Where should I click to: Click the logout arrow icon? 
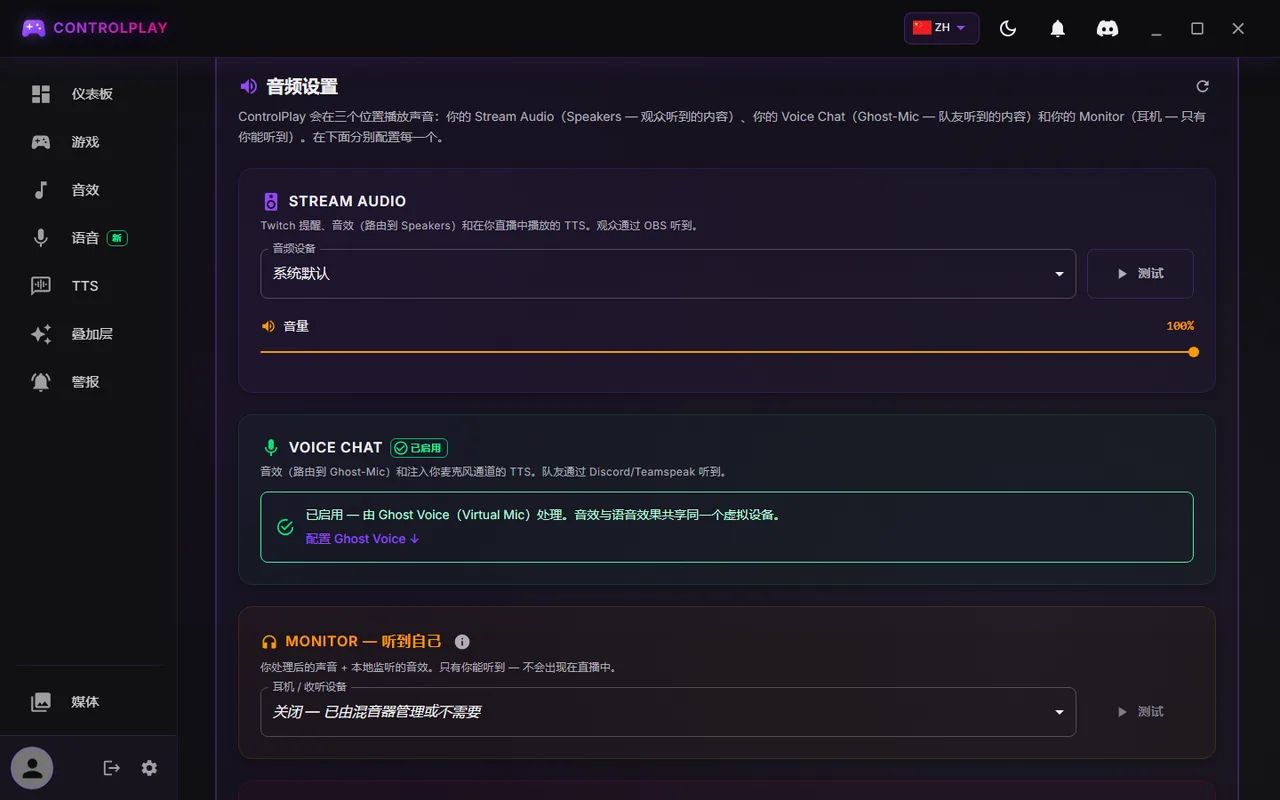point(112,768)
